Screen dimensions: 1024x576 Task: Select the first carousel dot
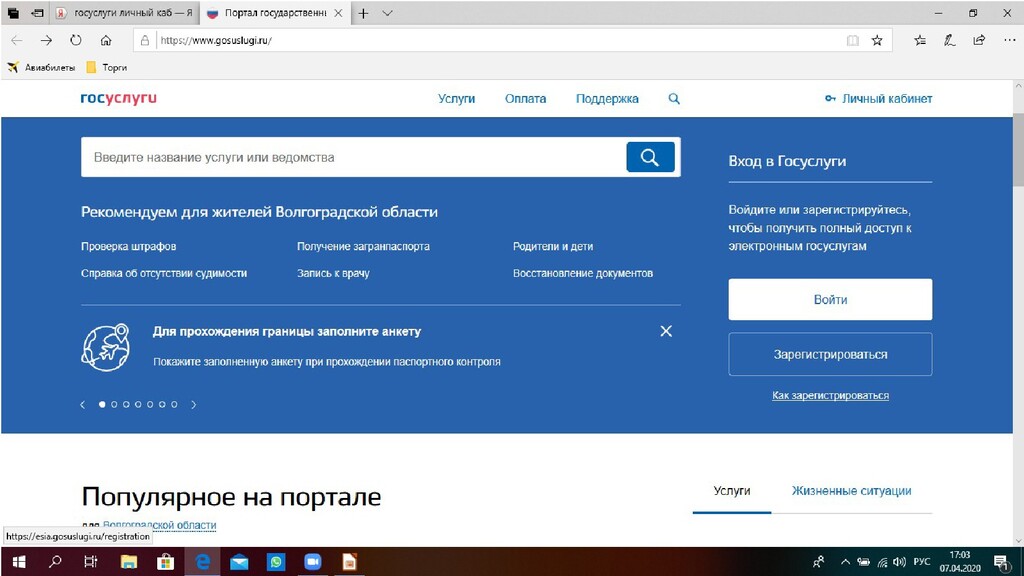pos(102,404)
